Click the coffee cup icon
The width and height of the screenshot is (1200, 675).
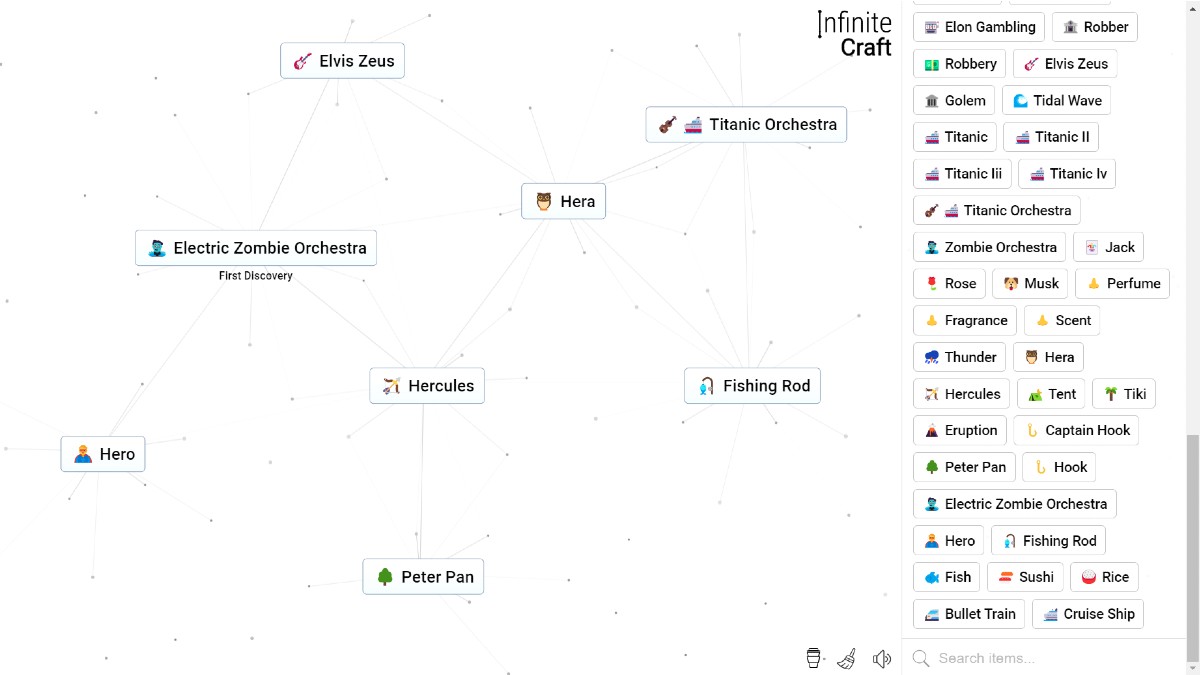point(814,658)
